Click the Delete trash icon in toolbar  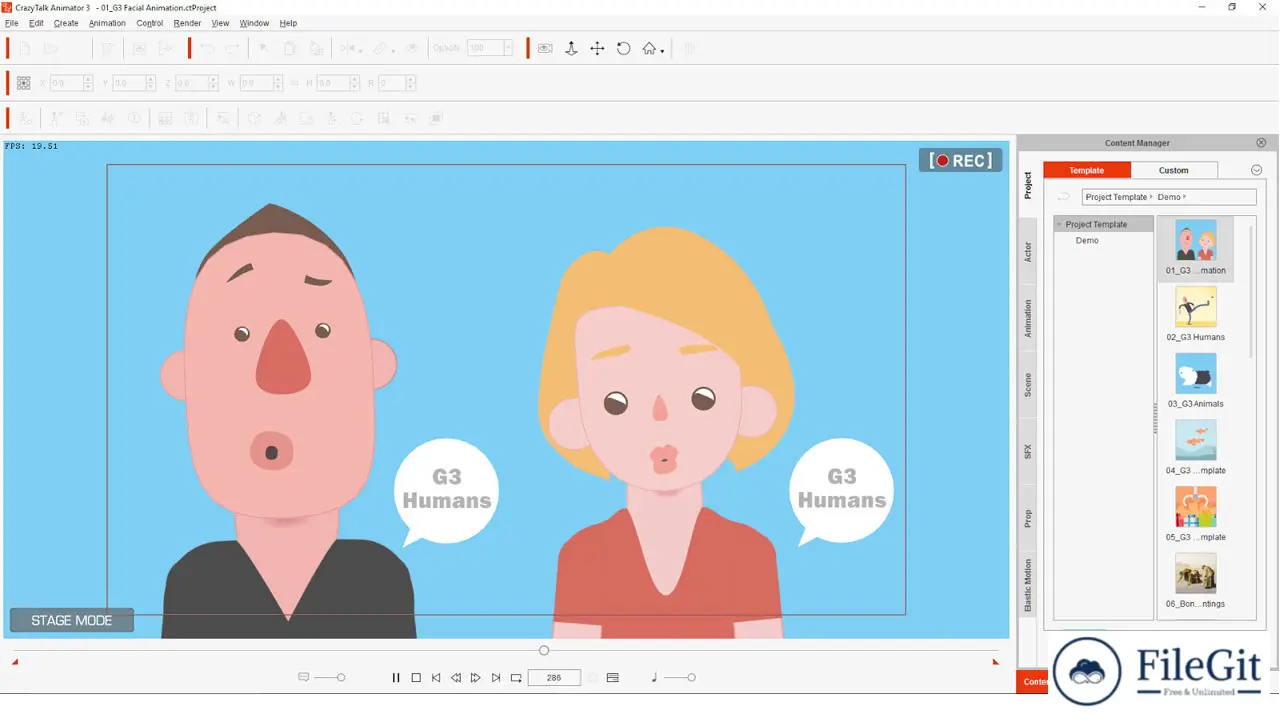(x=107, y=48)
